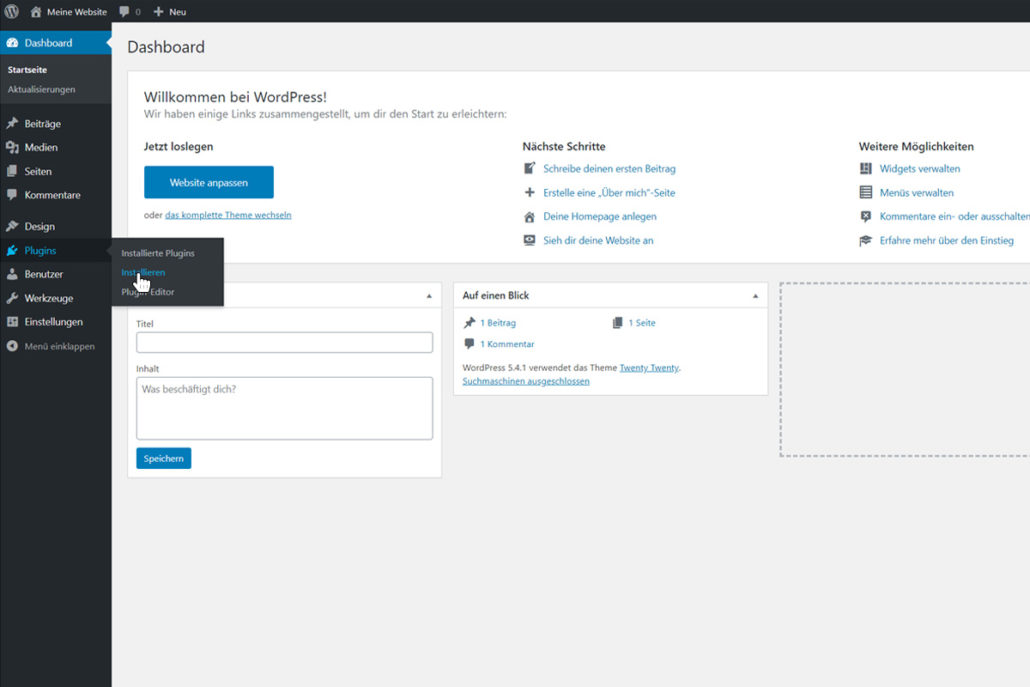Focus the Titel input field
Screen dimensions: 1030x687
284,342
